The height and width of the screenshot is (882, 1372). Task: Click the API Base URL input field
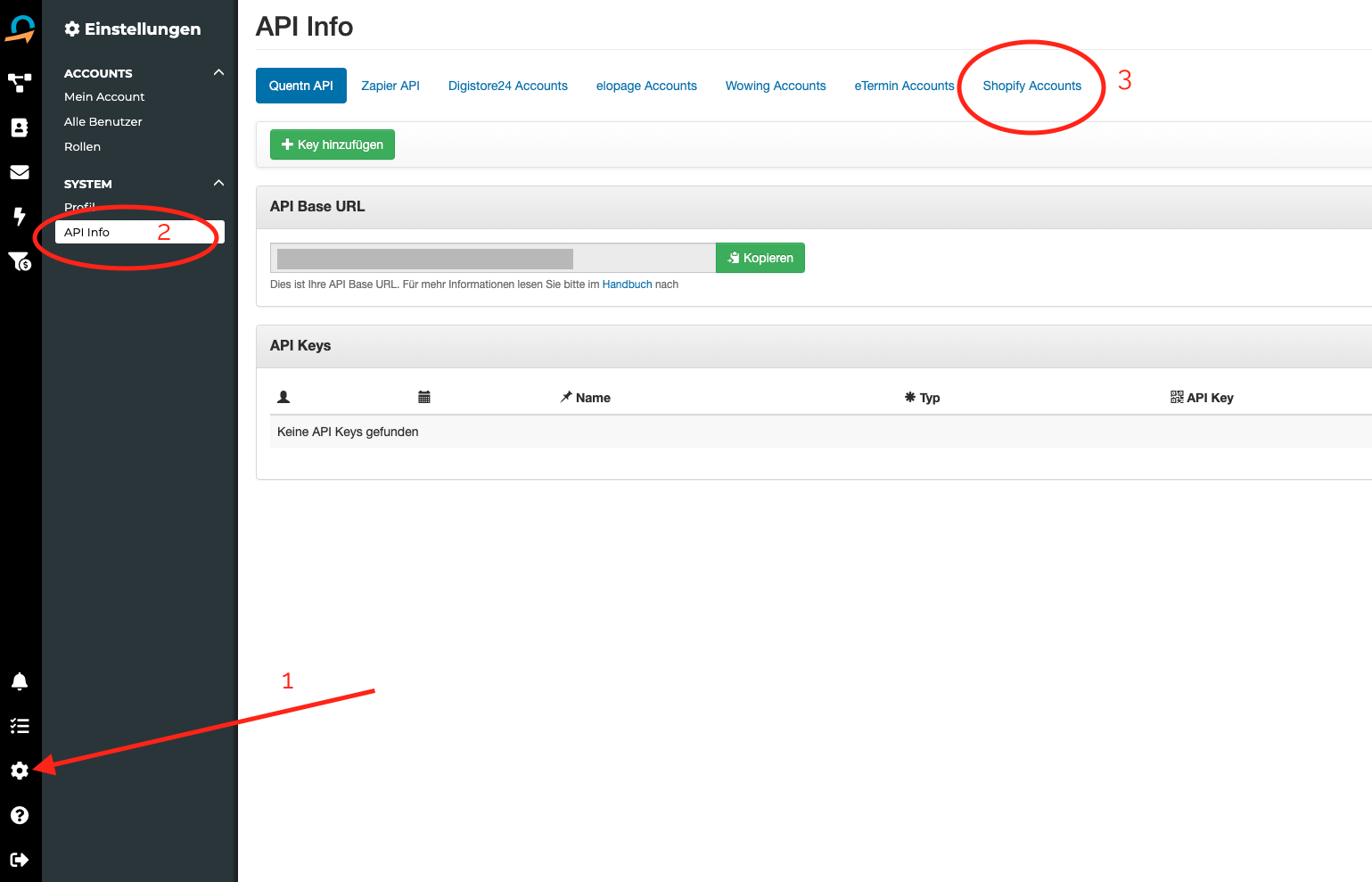tap(493, 258)
